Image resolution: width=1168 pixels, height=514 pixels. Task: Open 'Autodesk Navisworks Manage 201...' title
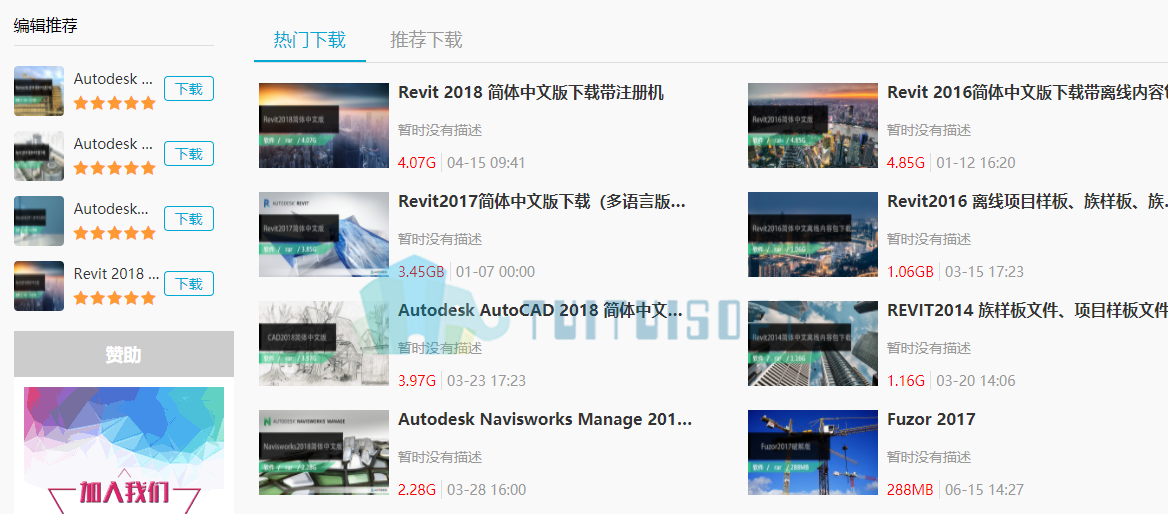point(545,419)
